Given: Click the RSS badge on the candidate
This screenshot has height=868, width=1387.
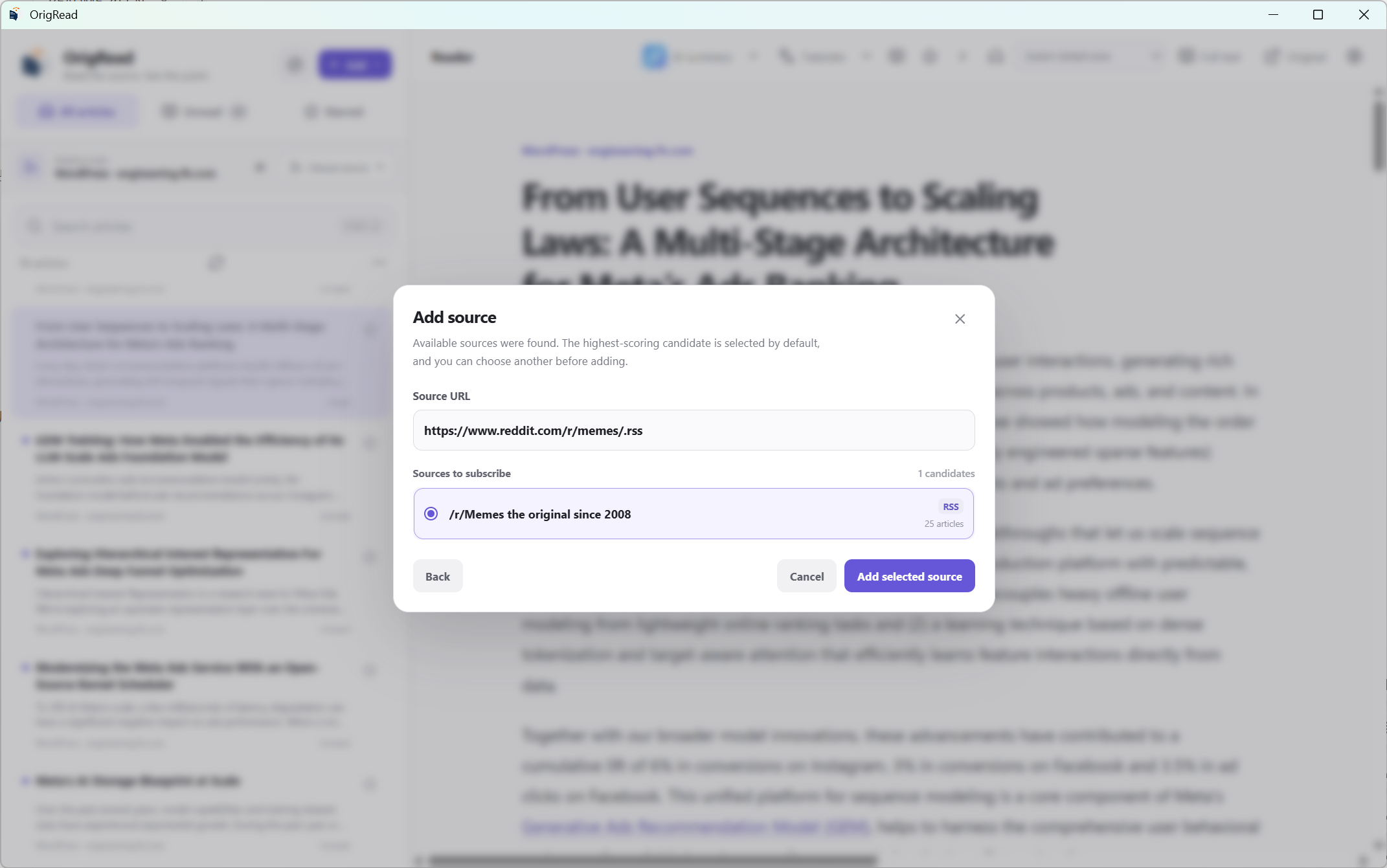Looking at the screenshot, I should coord(951,507).
